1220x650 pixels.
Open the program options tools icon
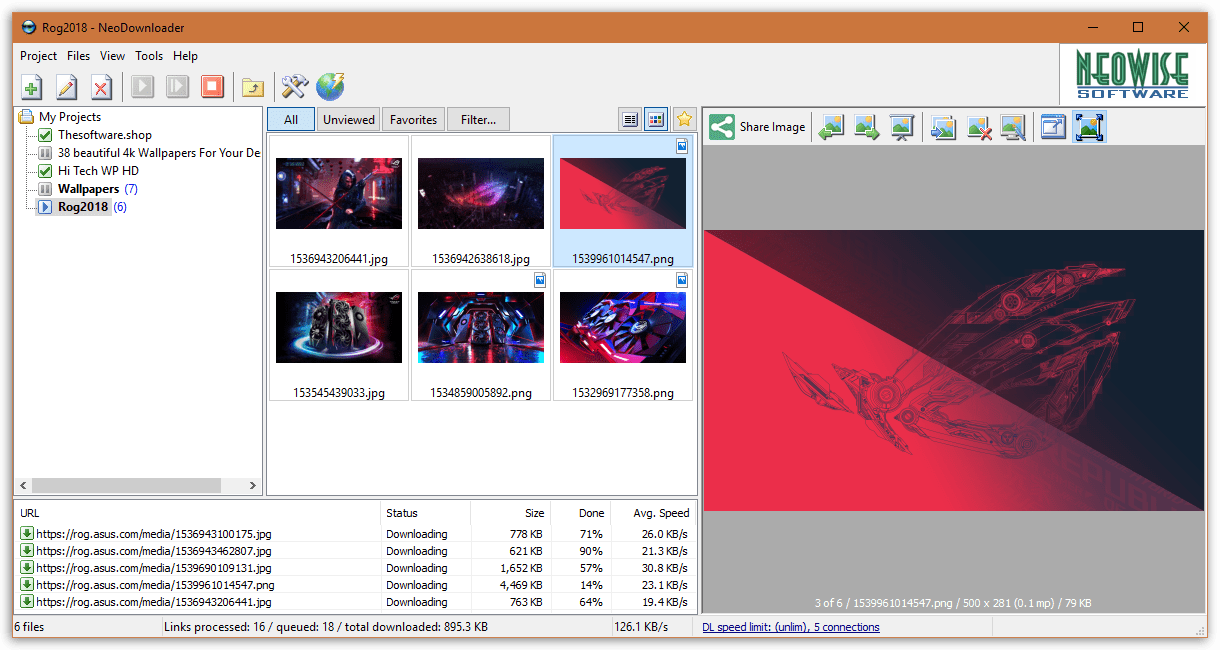[294, 87]
